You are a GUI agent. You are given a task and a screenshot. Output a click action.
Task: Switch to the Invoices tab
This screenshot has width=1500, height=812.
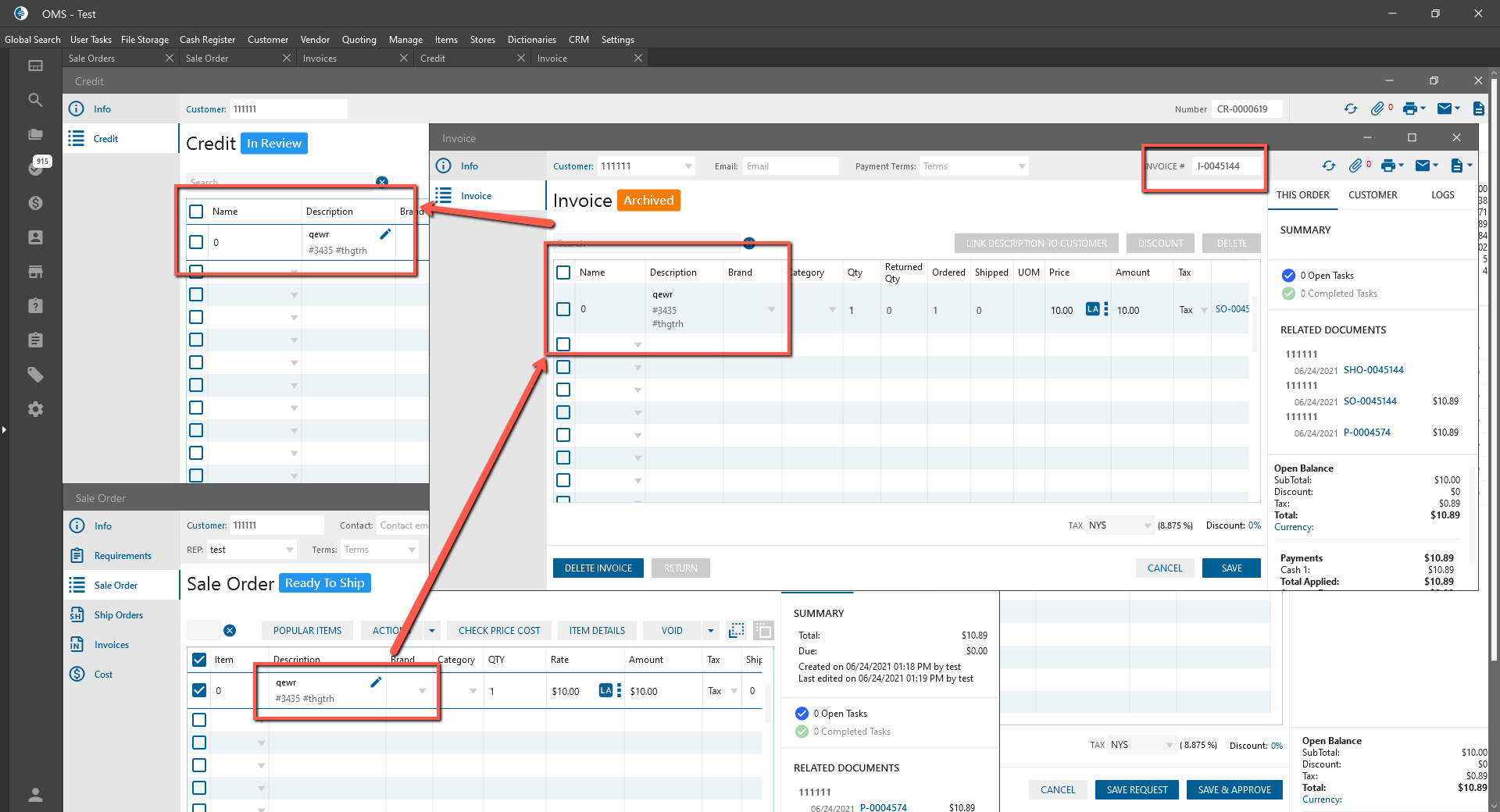[320, 59]
